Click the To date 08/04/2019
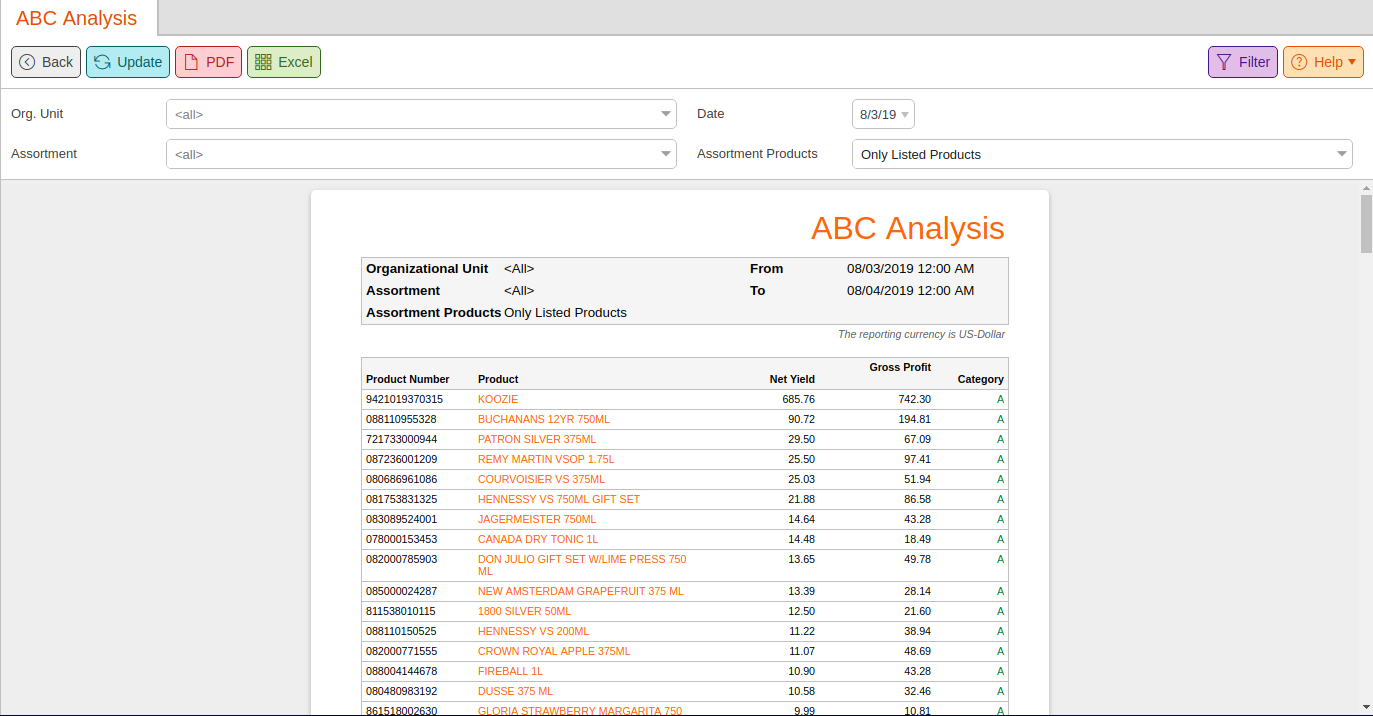 click(910, 291)
